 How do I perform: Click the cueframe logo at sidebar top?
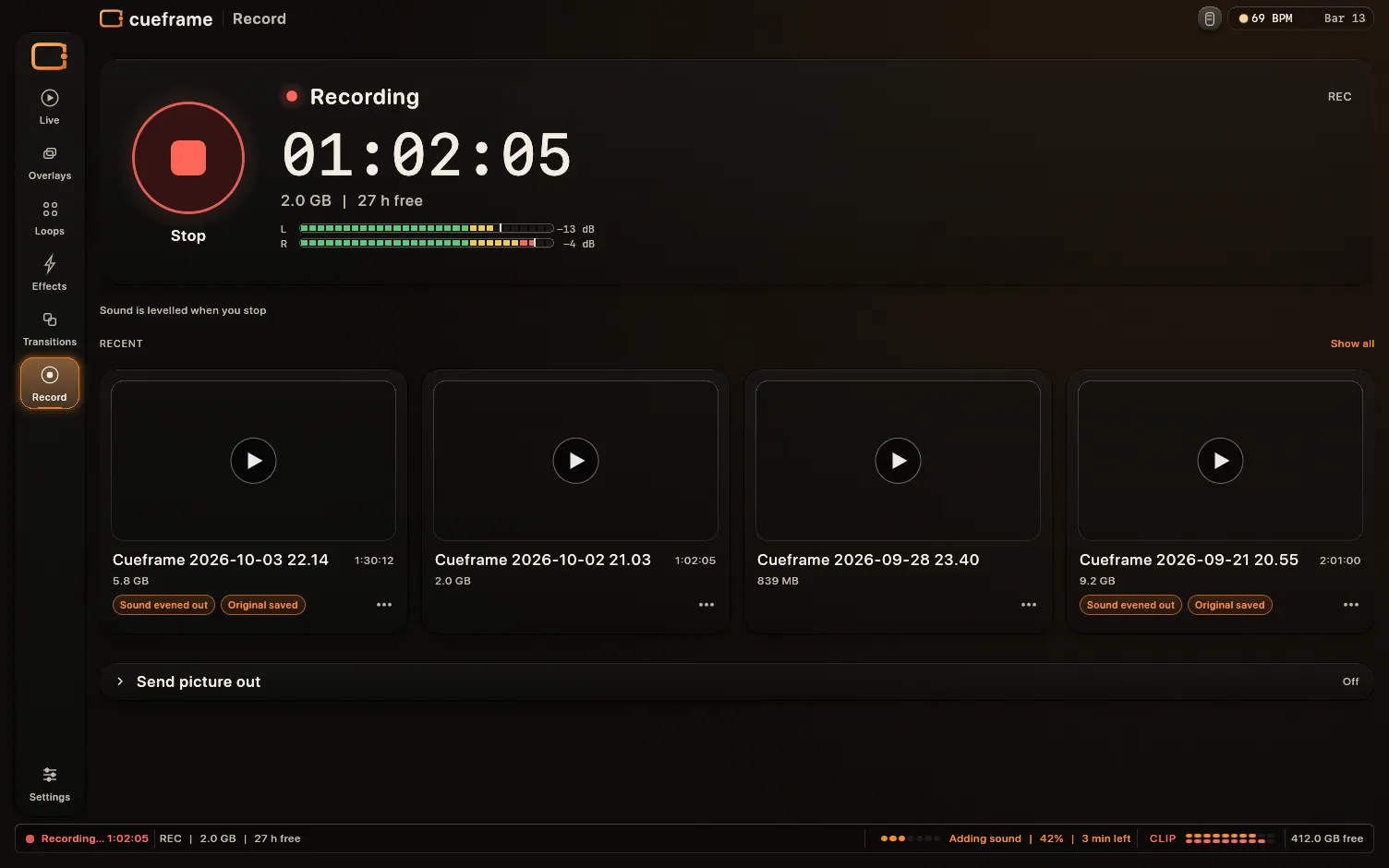tap(50, 56)
